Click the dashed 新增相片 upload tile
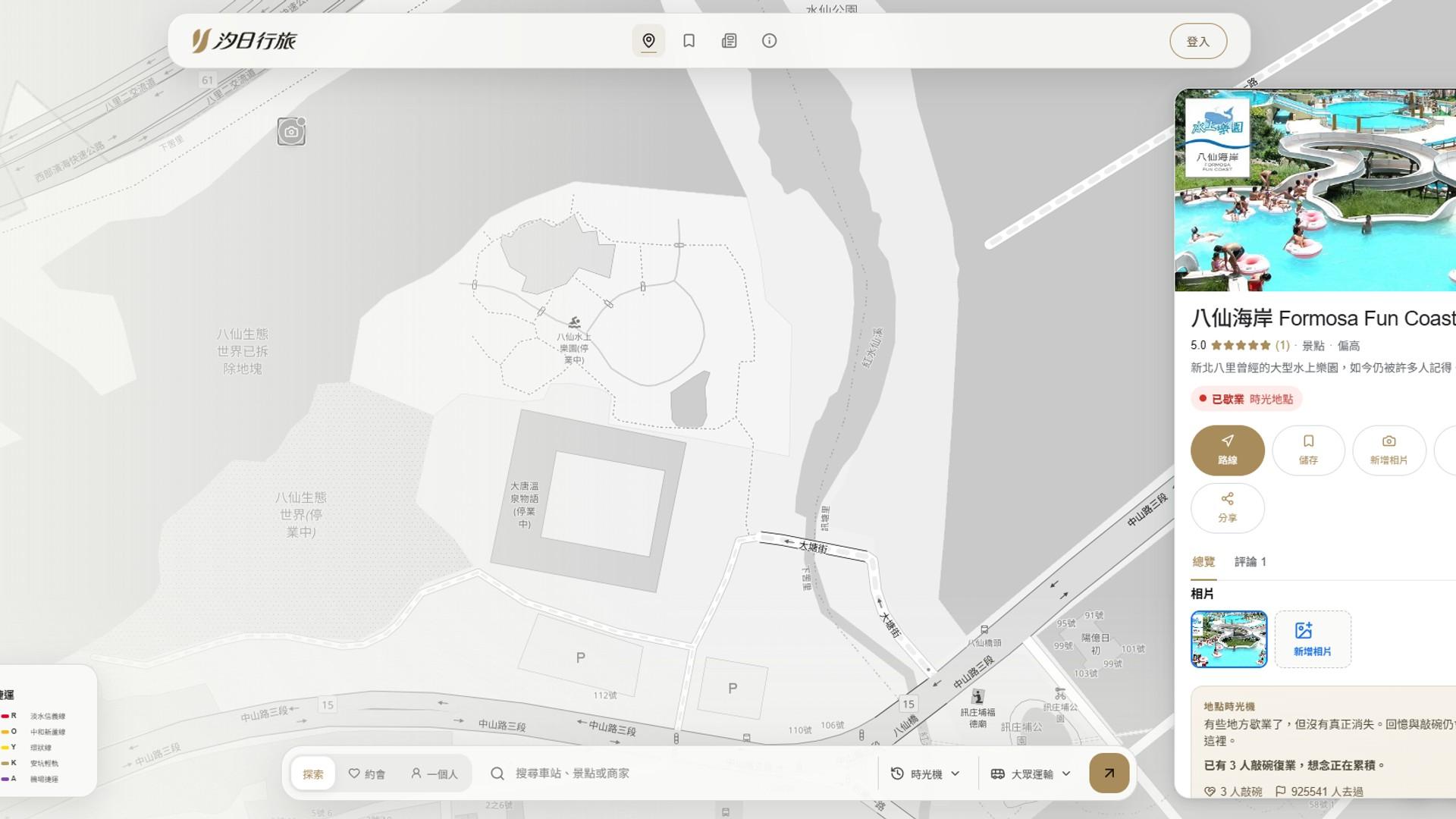This screenshot has width=1456, height=819. click(1313, 639)
